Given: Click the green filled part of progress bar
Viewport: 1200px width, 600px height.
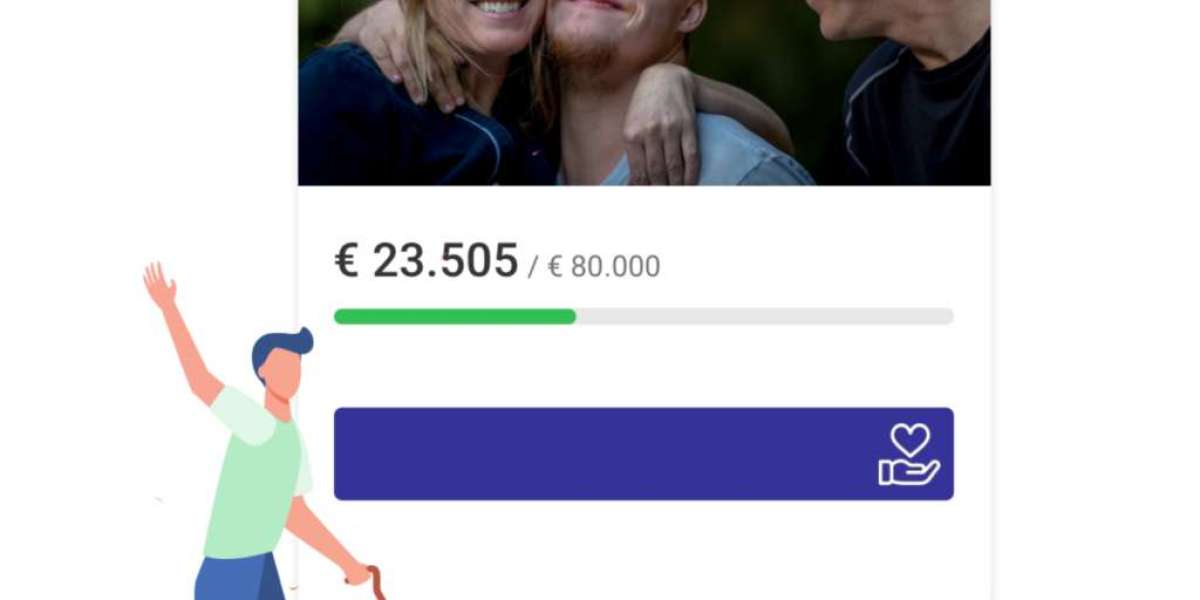Looking at the screenshot, I should pos(455,316).
